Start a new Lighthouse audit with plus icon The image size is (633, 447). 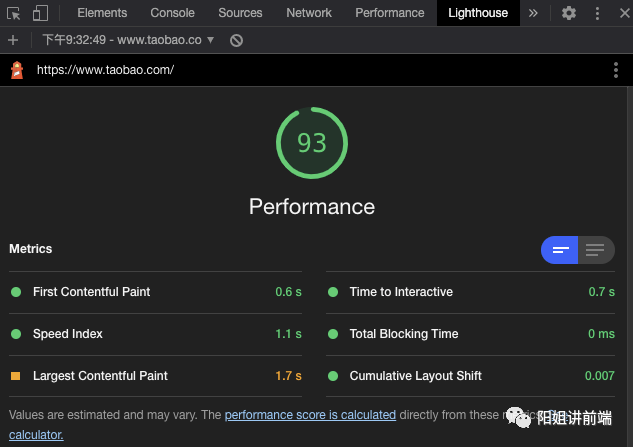(13, 40)
